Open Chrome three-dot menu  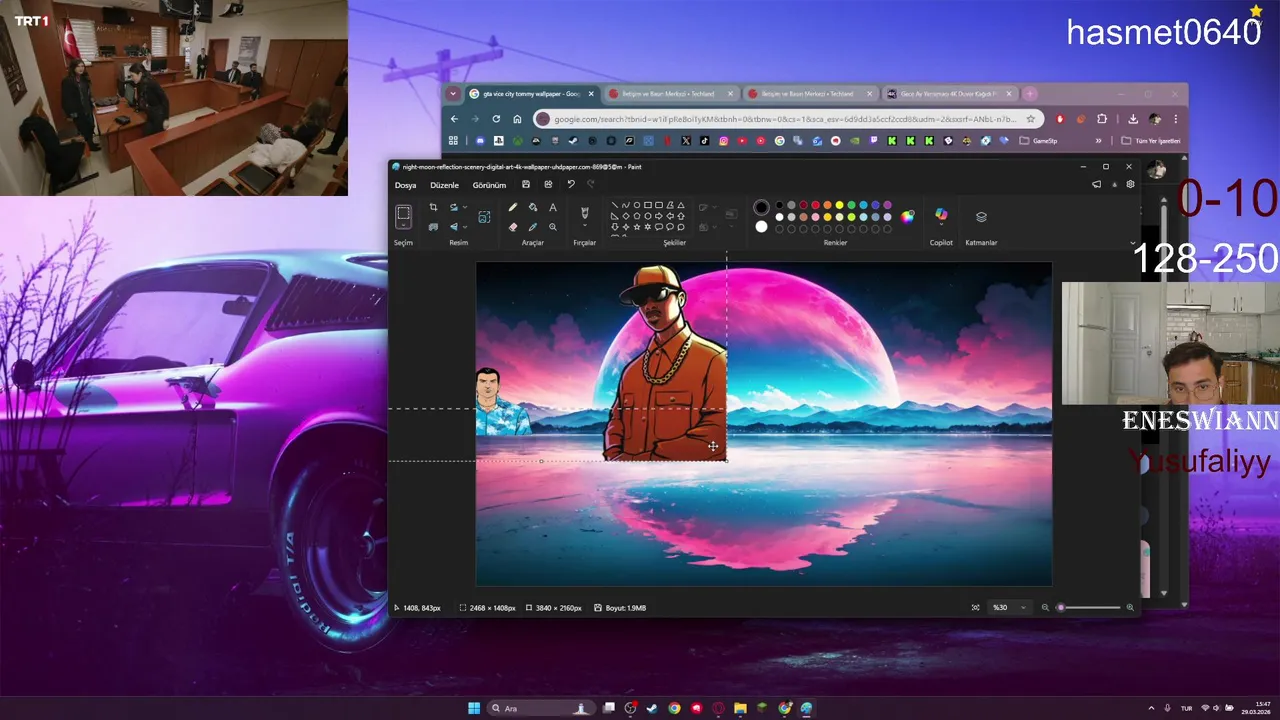pos(1176,119)
